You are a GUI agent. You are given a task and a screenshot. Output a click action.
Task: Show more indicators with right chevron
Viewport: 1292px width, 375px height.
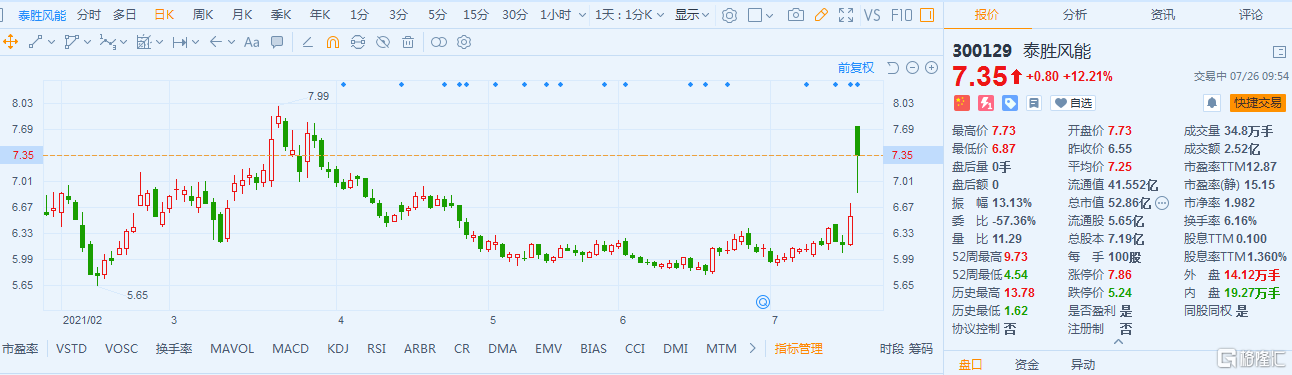pos(752,349)
